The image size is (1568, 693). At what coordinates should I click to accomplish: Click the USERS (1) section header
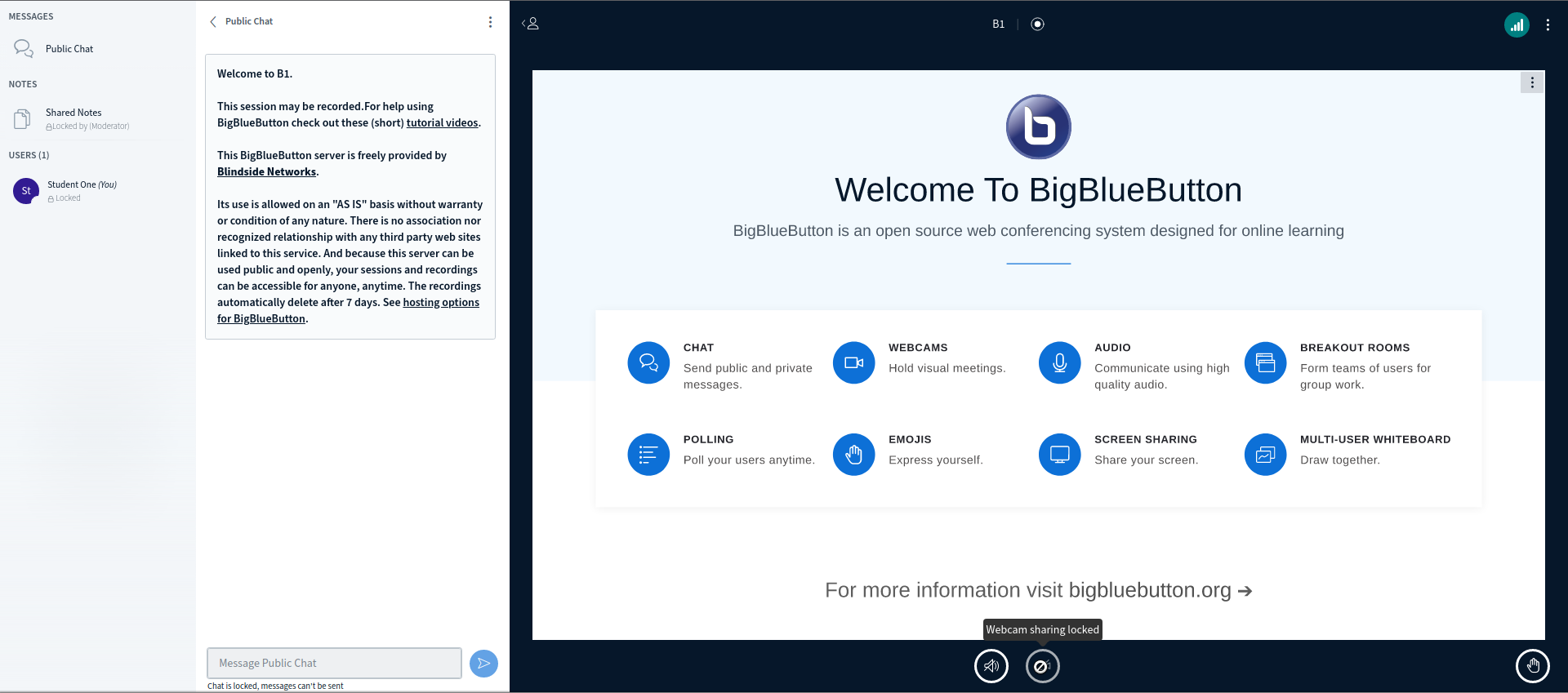[29, 155]
